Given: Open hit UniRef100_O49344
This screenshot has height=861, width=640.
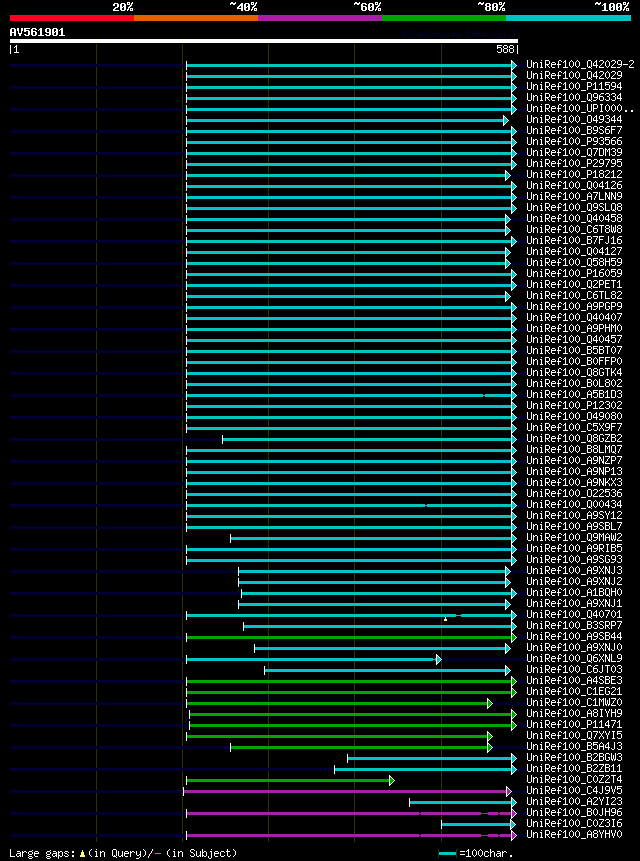Looking at the screenshot, I should click(x=574, y=120).
